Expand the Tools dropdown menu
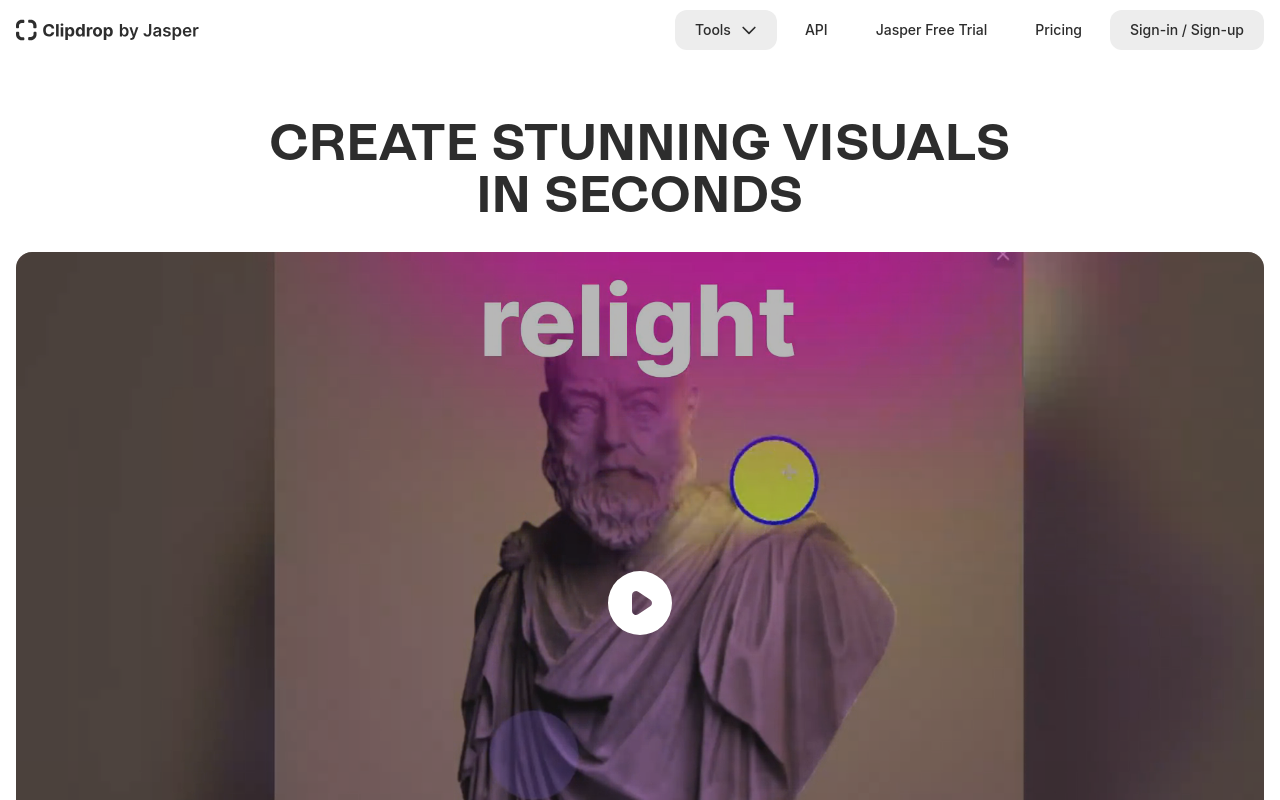Image resolution: width=1280 pixels, height=800 pixels. [x=726, y=30]
